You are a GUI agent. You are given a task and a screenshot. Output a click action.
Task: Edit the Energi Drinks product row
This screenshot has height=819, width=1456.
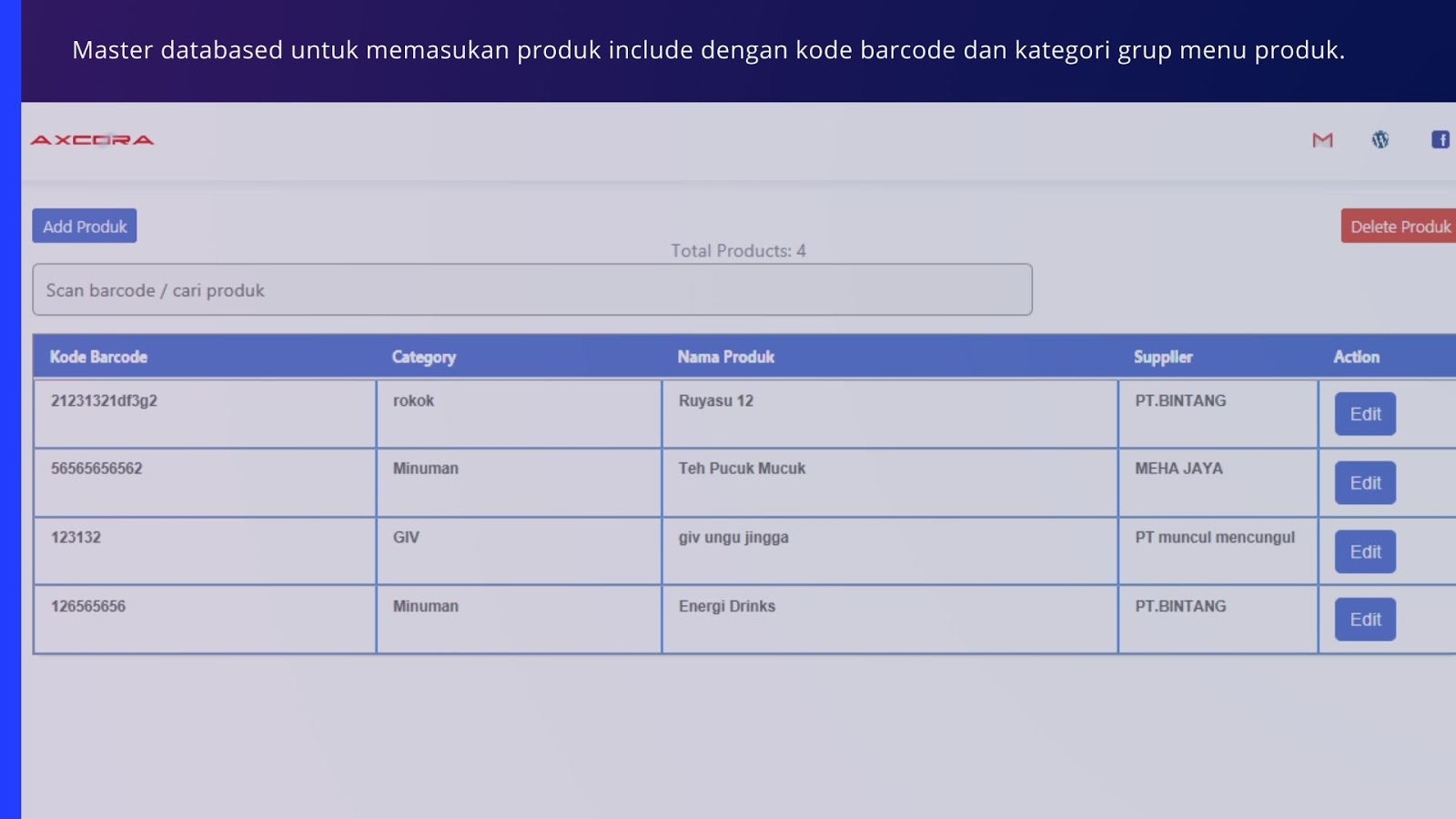1365,620
